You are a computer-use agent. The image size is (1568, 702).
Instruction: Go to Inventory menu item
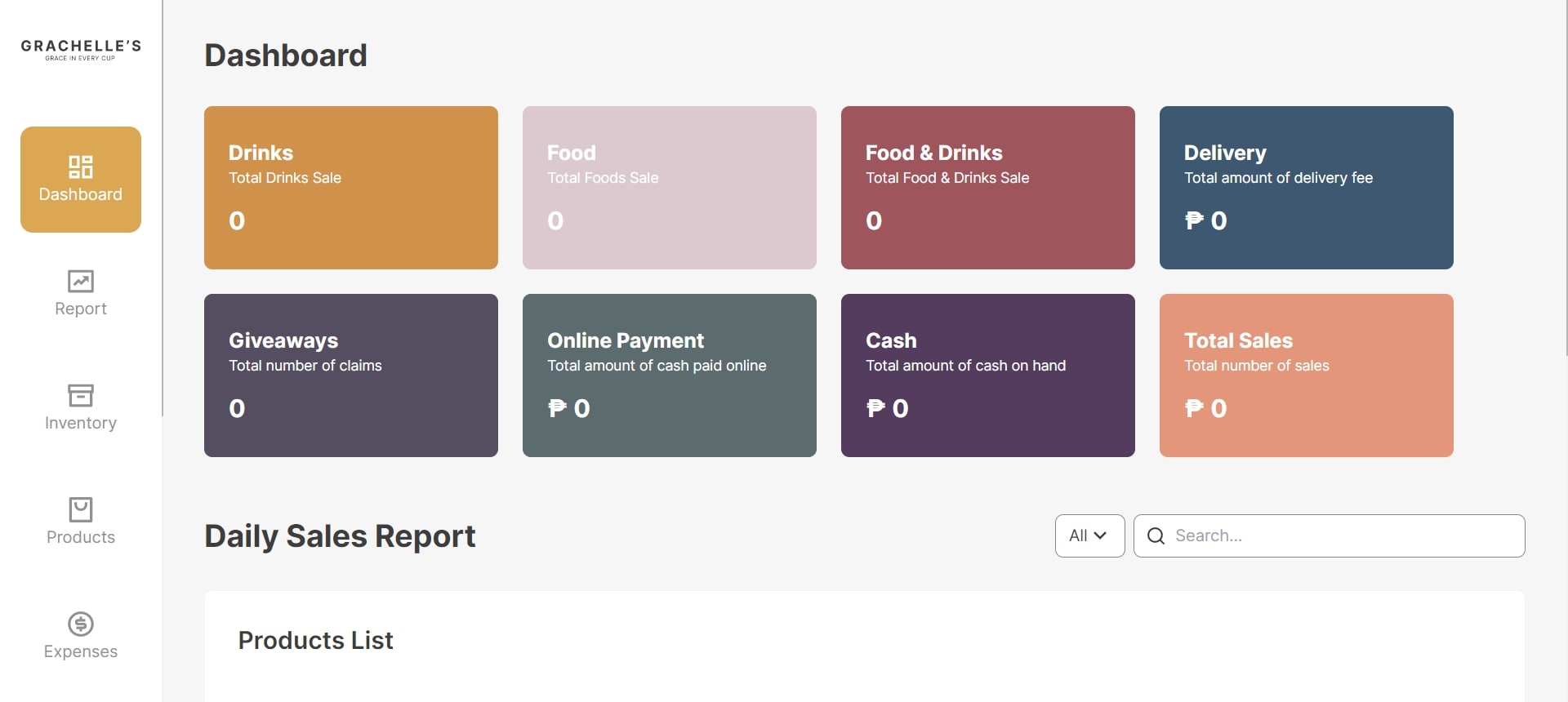[x=81, y=423]
